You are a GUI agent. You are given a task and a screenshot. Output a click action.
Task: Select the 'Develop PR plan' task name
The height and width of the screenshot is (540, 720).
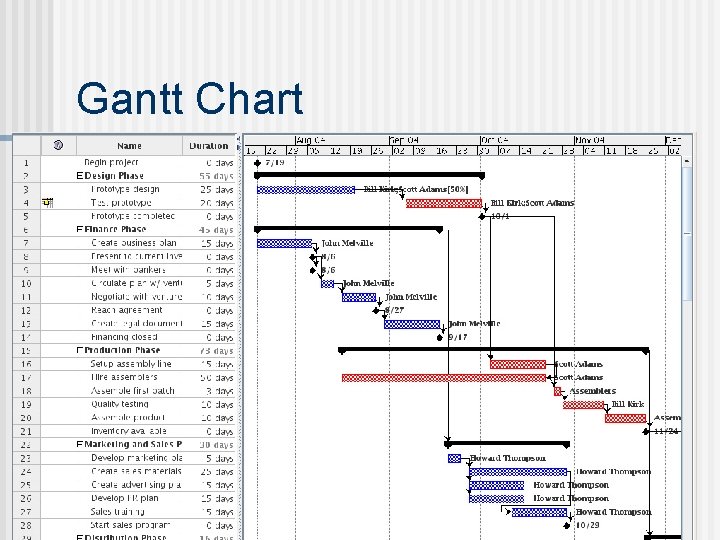[124, 498]
